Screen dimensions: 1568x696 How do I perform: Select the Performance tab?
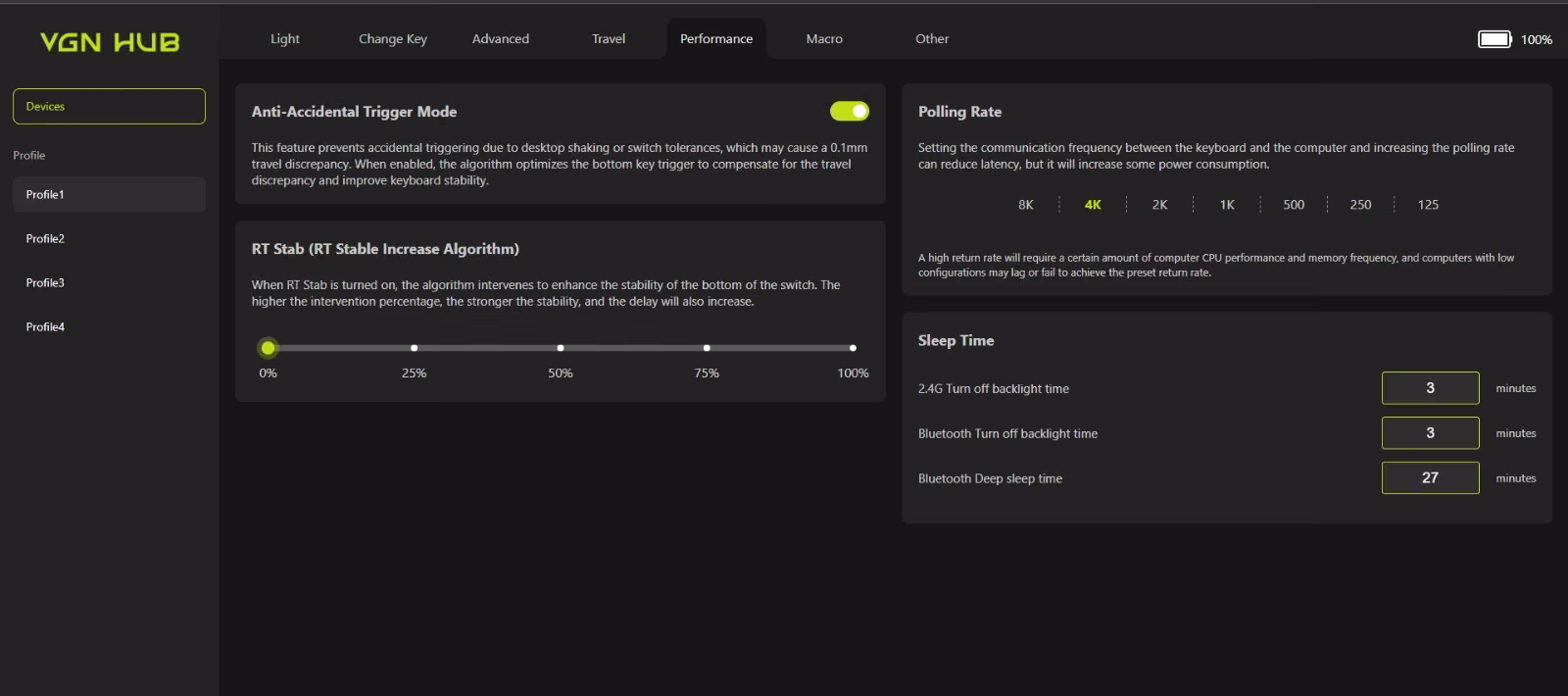pos(716,39)
